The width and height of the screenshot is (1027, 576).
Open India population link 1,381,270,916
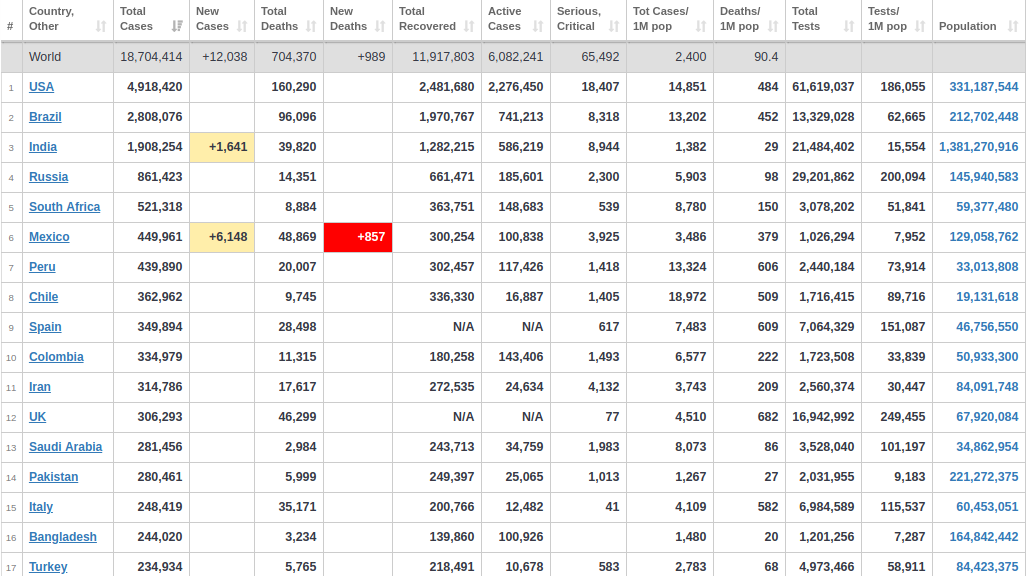[979, 147]
